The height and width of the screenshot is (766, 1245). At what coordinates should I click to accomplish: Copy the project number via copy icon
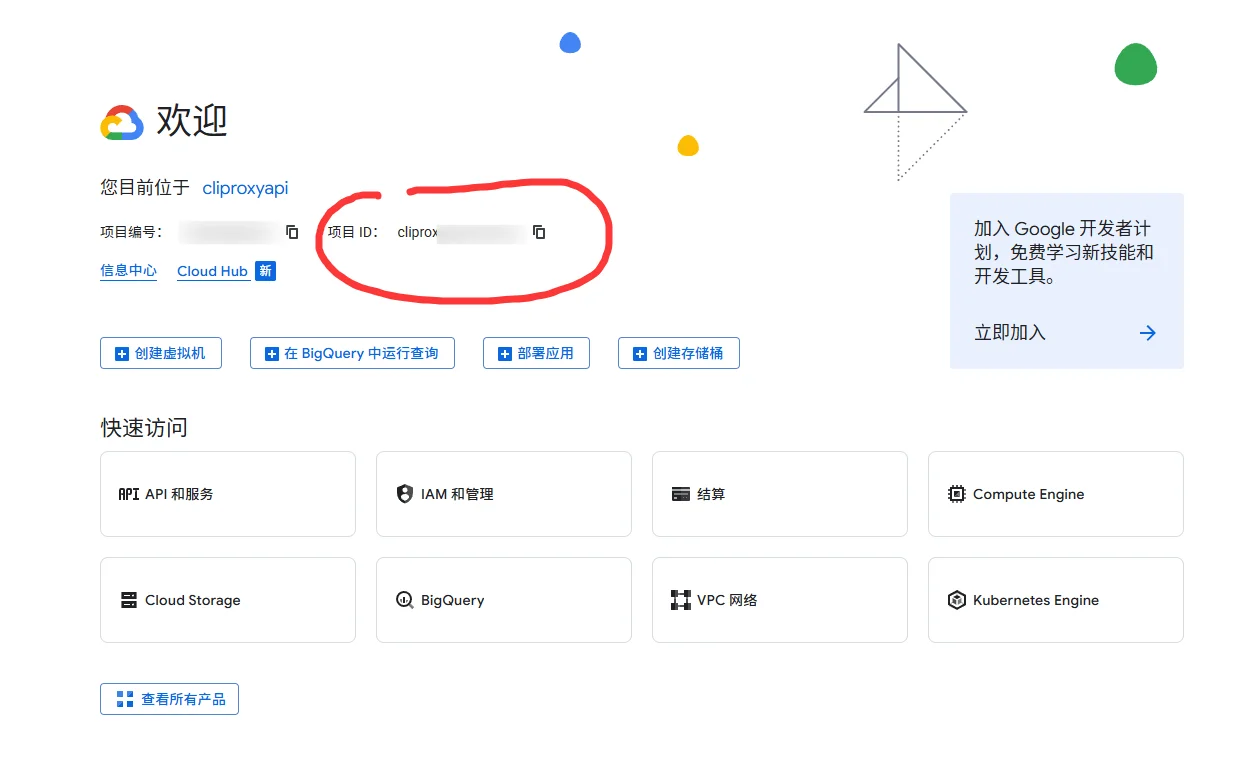coord(292,232)
